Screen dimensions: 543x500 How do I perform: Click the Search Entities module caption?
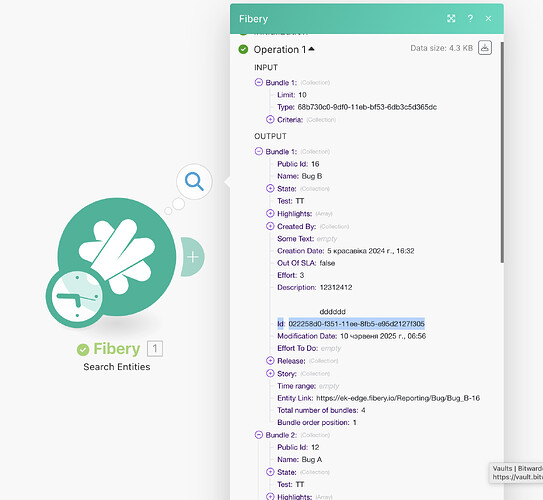coord(117,367)
